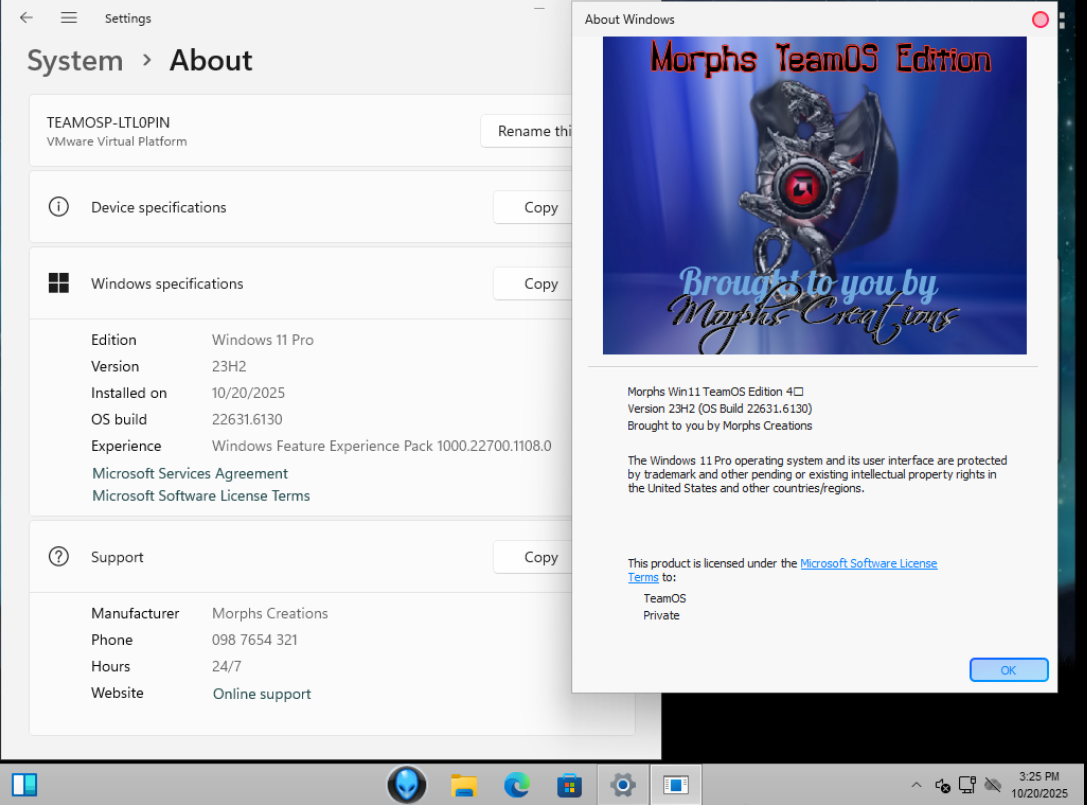Launch Microsoft Edge from the taskbar

pos(516,785)
